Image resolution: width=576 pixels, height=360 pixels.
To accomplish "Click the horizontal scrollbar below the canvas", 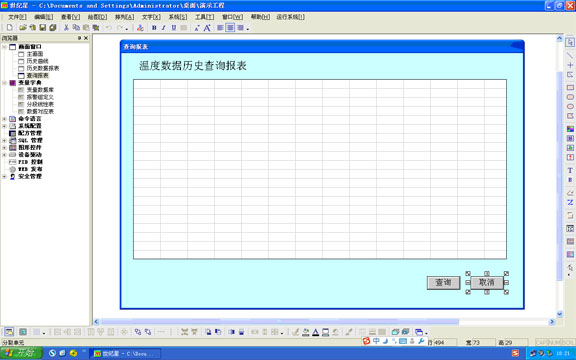I will click(279, 321).
